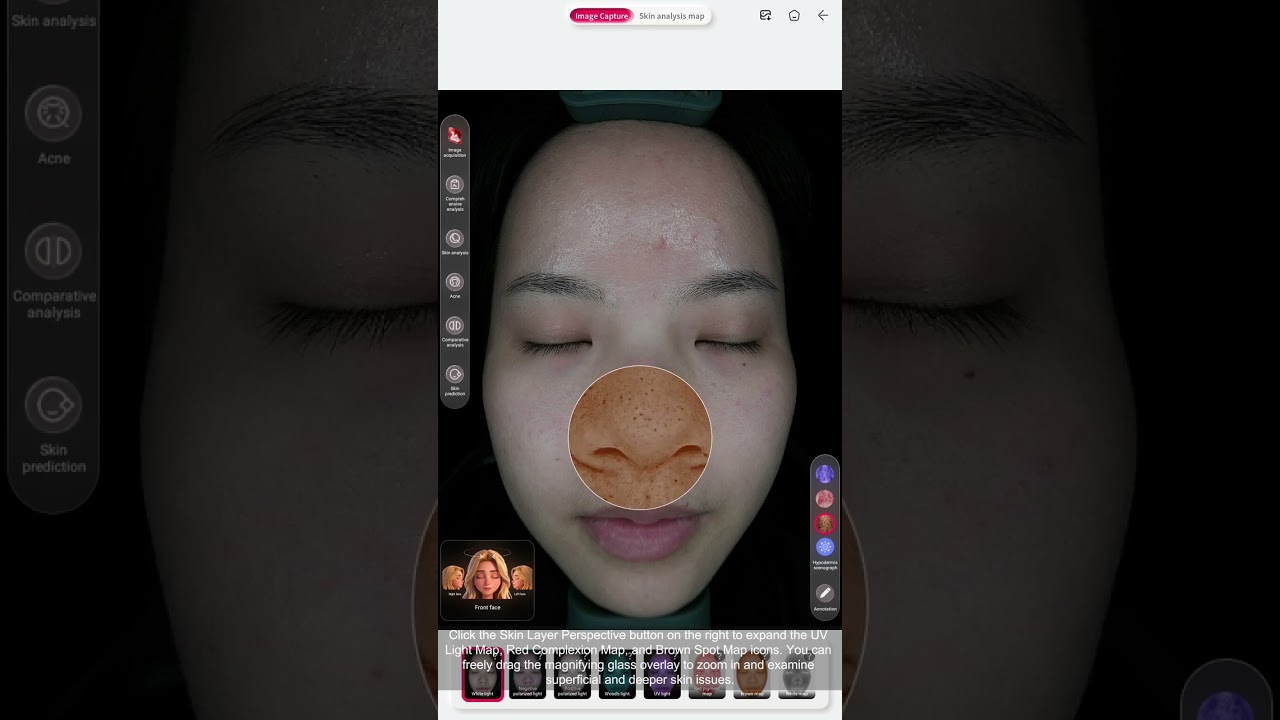Show the UV light map overlay icon

[825, 474]
